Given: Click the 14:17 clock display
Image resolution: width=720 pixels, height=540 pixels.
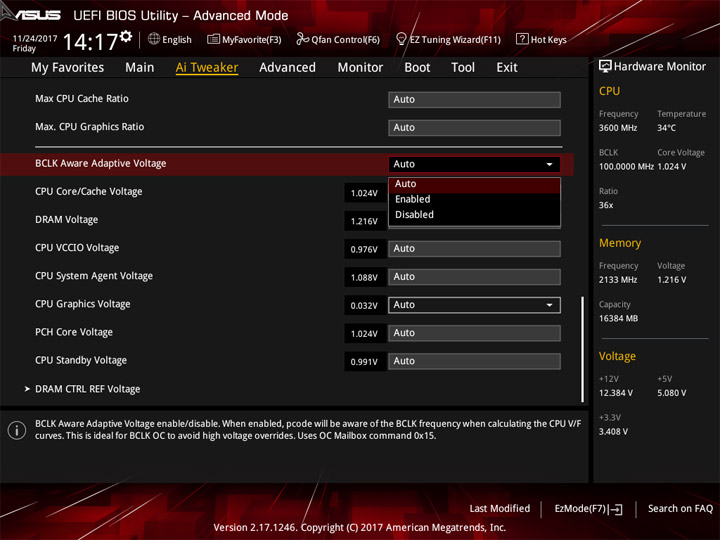Looking at the screenshot, I should click(x=90, y=42).
